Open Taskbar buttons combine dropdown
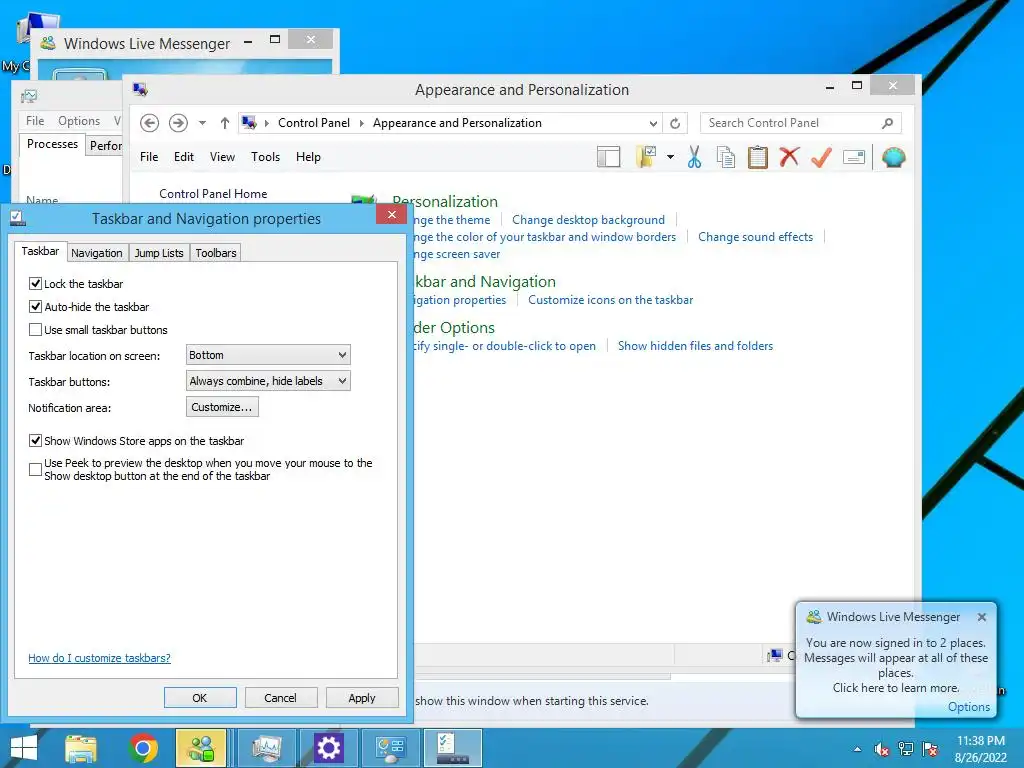This screenshot has height=768, width=1024. [268, 381]
